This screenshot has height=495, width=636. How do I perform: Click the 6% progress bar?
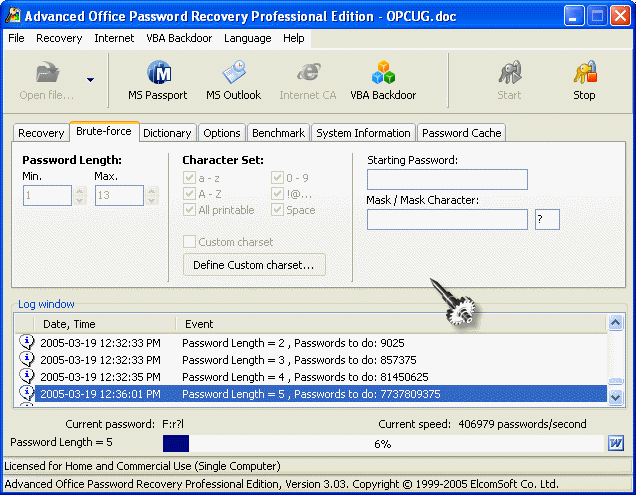[x=383, y=443]
